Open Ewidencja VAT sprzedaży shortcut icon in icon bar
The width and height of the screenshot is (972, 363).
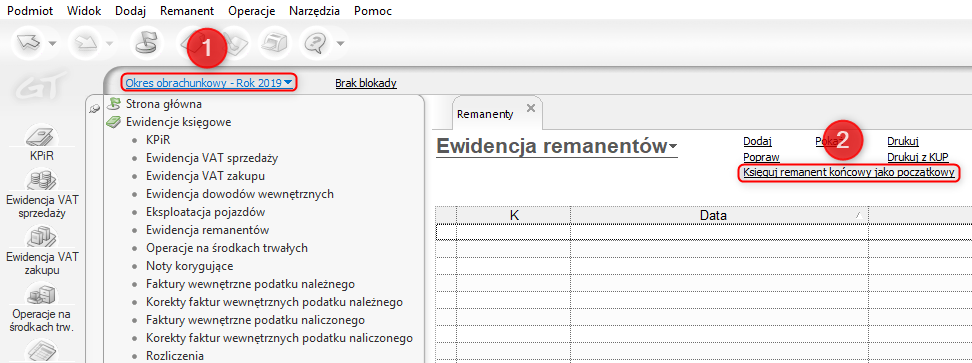[43, 182]
